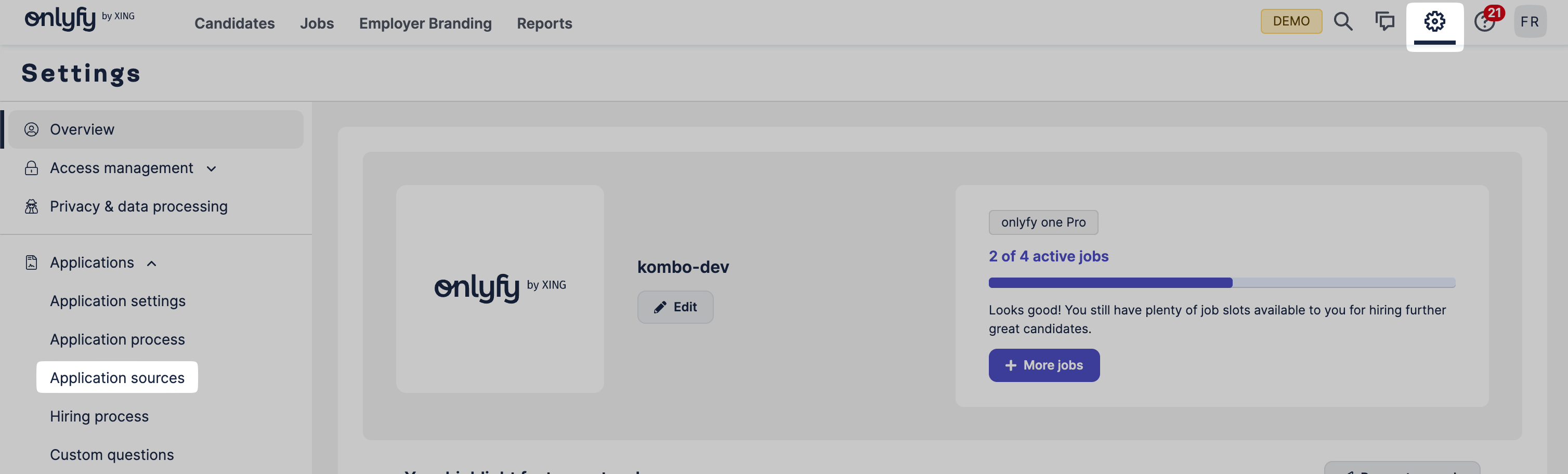The image size is (1568, 474).
Task: Click the active jobs progress bar
Action: point(1221,283)
